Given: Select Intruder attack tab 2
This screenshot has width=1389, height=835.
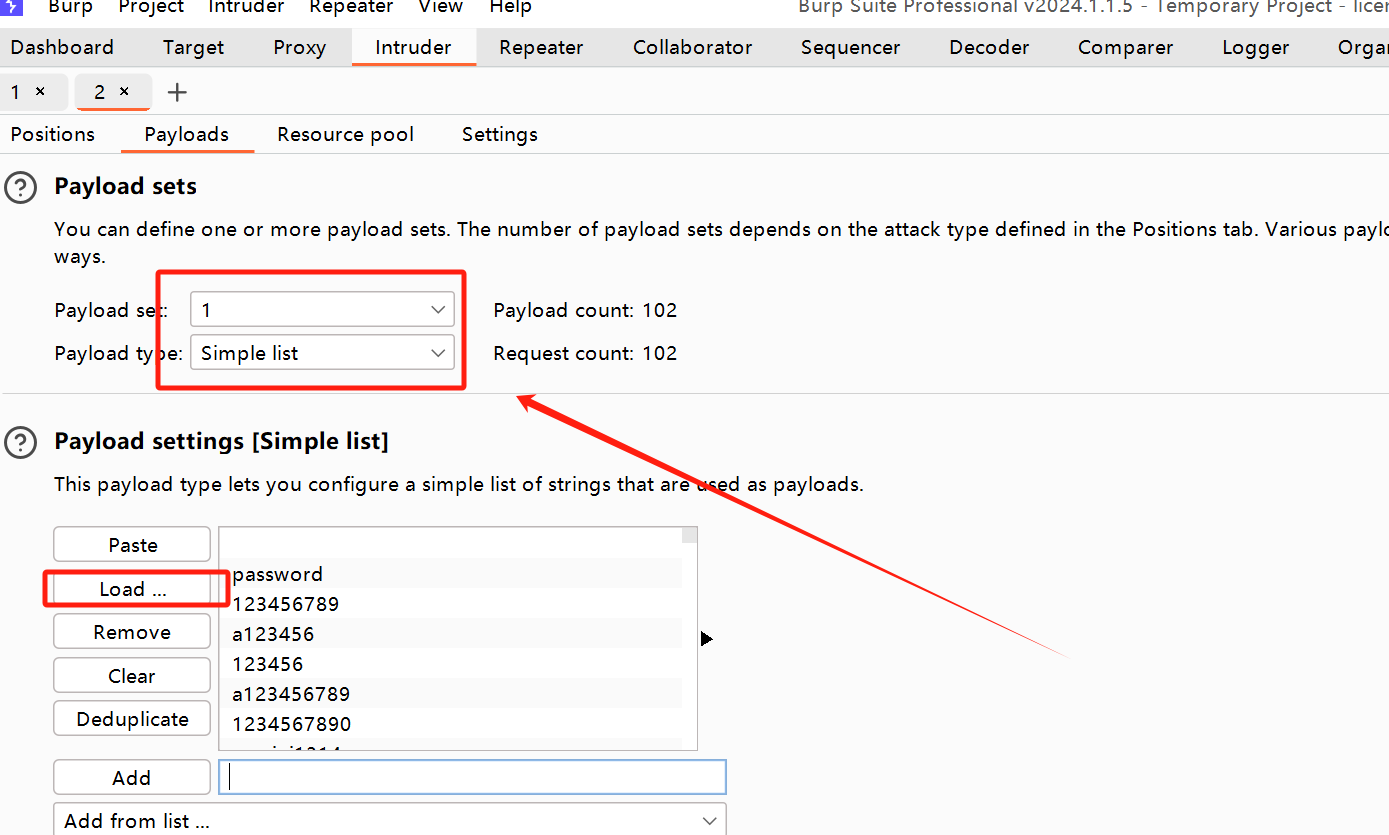Looking at the screenshot, I should coord(99,92).
